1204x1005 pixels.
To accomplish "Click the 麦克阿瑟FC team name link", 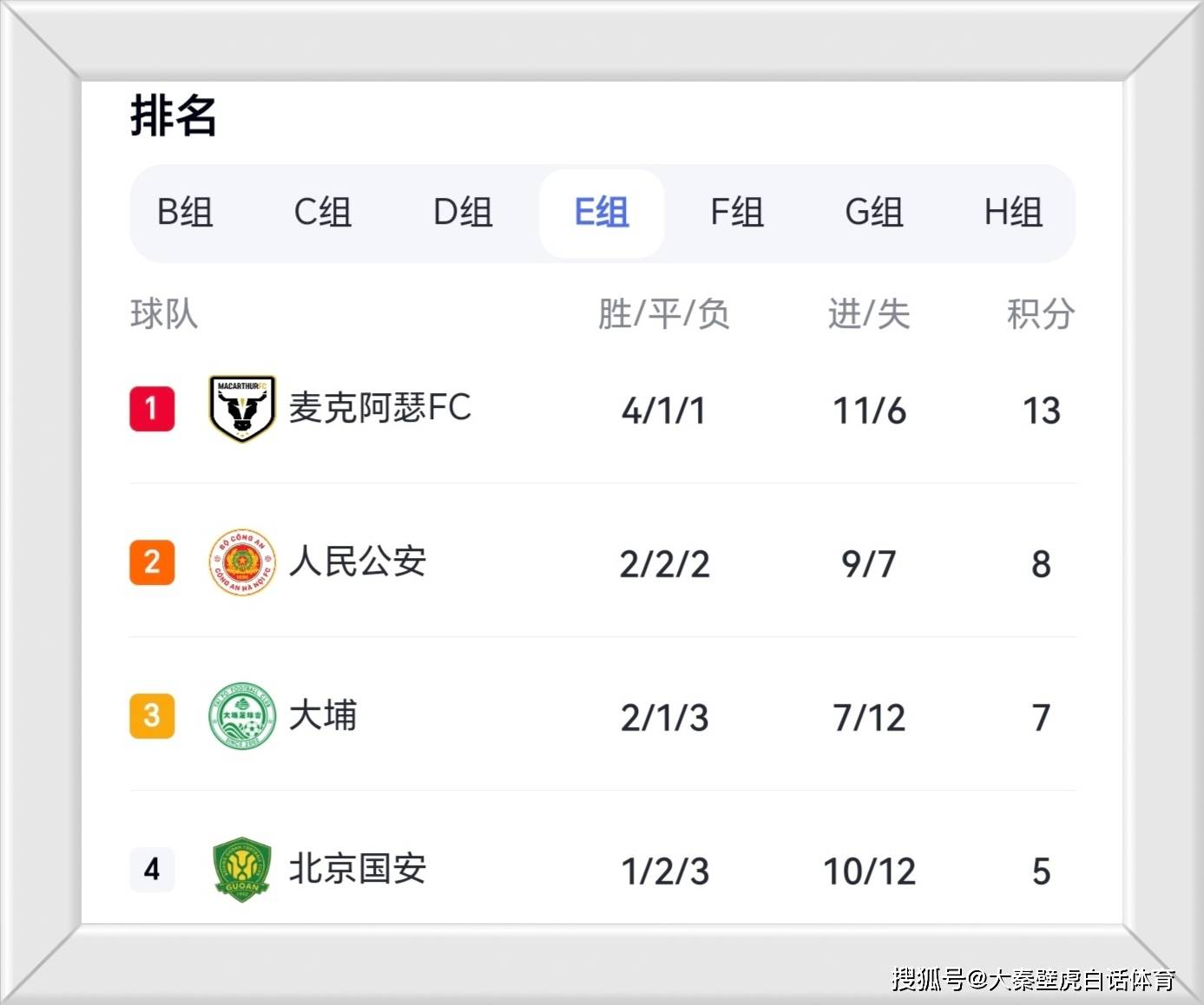I will [x=380, y=410].
